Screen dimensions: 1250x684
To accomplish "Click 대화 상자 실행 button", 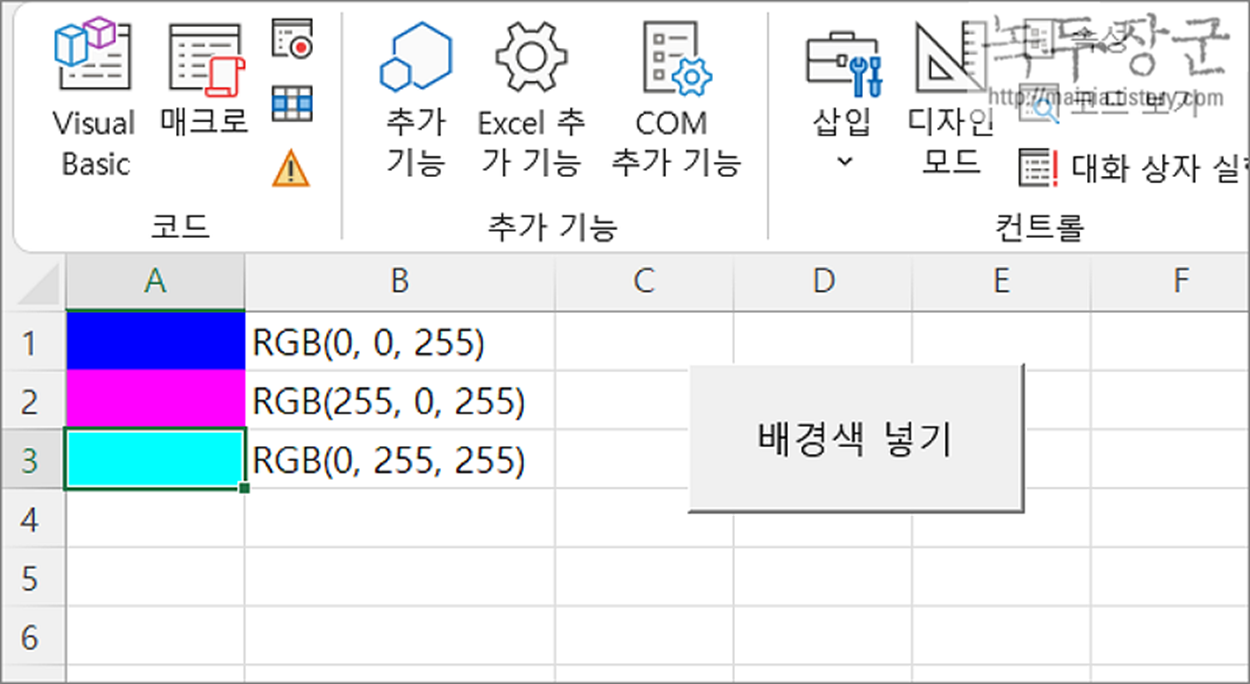I will (x=1133, y=167).
